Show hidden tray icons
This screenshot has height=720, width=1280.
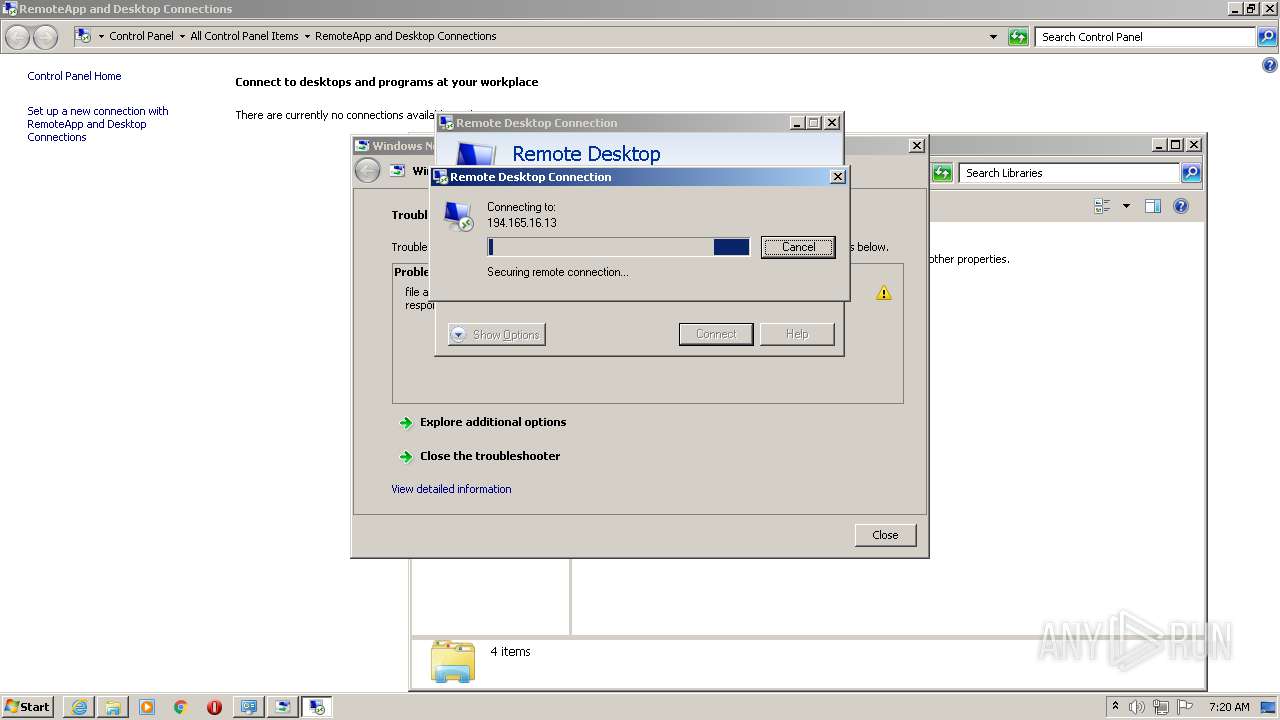(x=1115, y=707)
